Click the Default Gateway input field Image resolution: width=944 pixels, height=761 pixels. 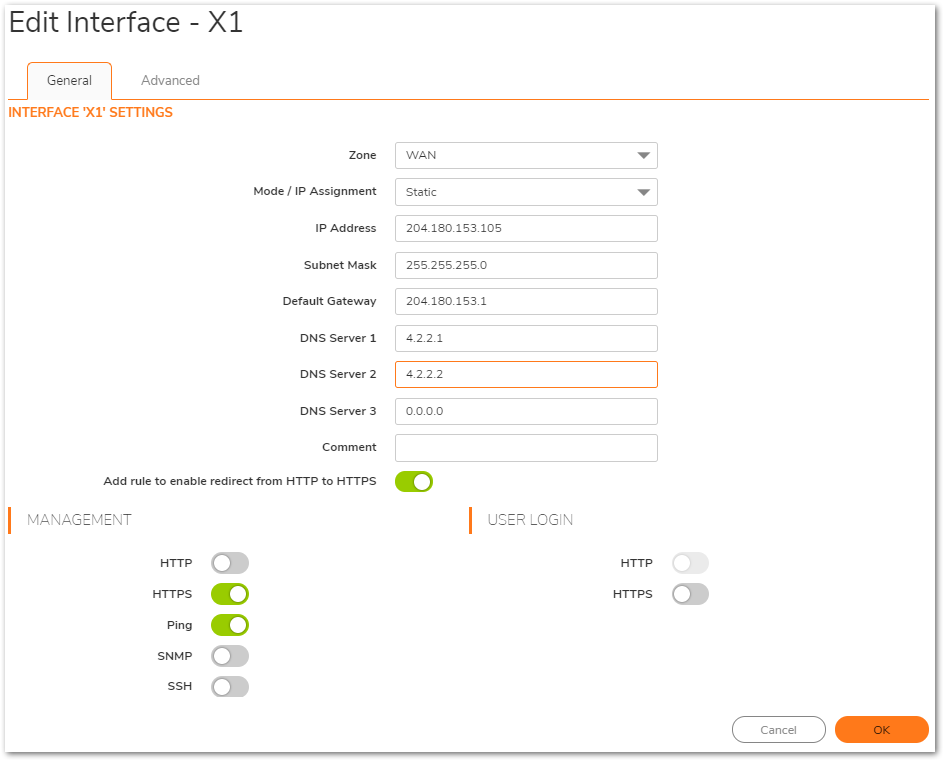(x=526, y=302)
